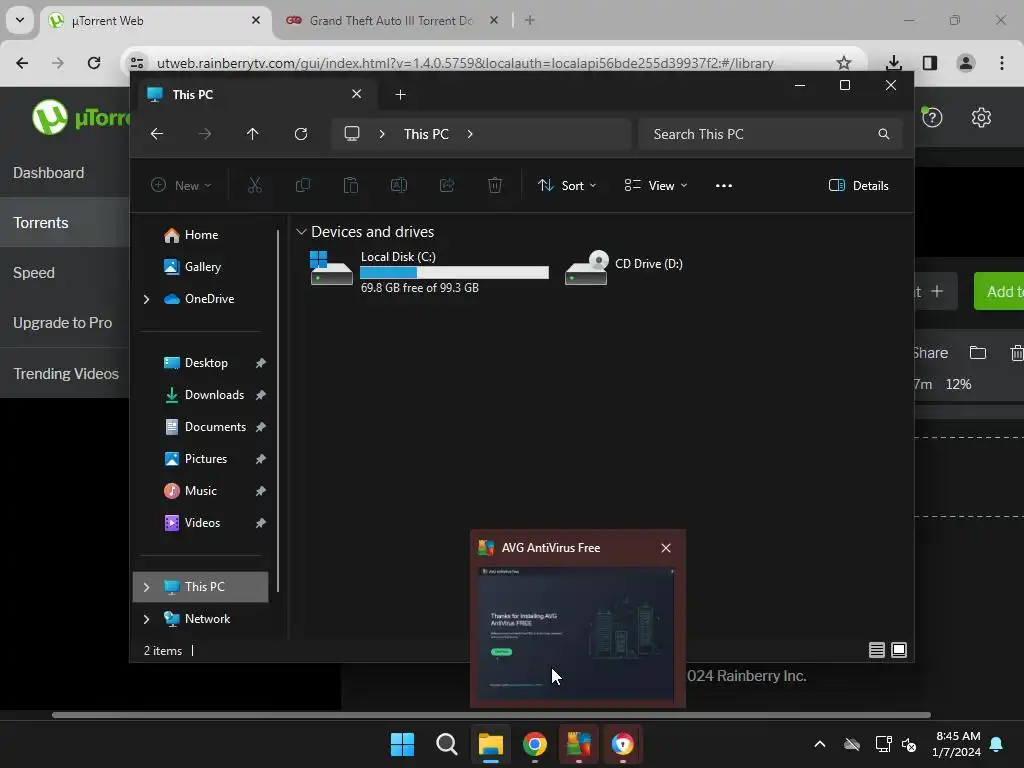Open the See more ellipsis menu

click(x=724, y=185)
